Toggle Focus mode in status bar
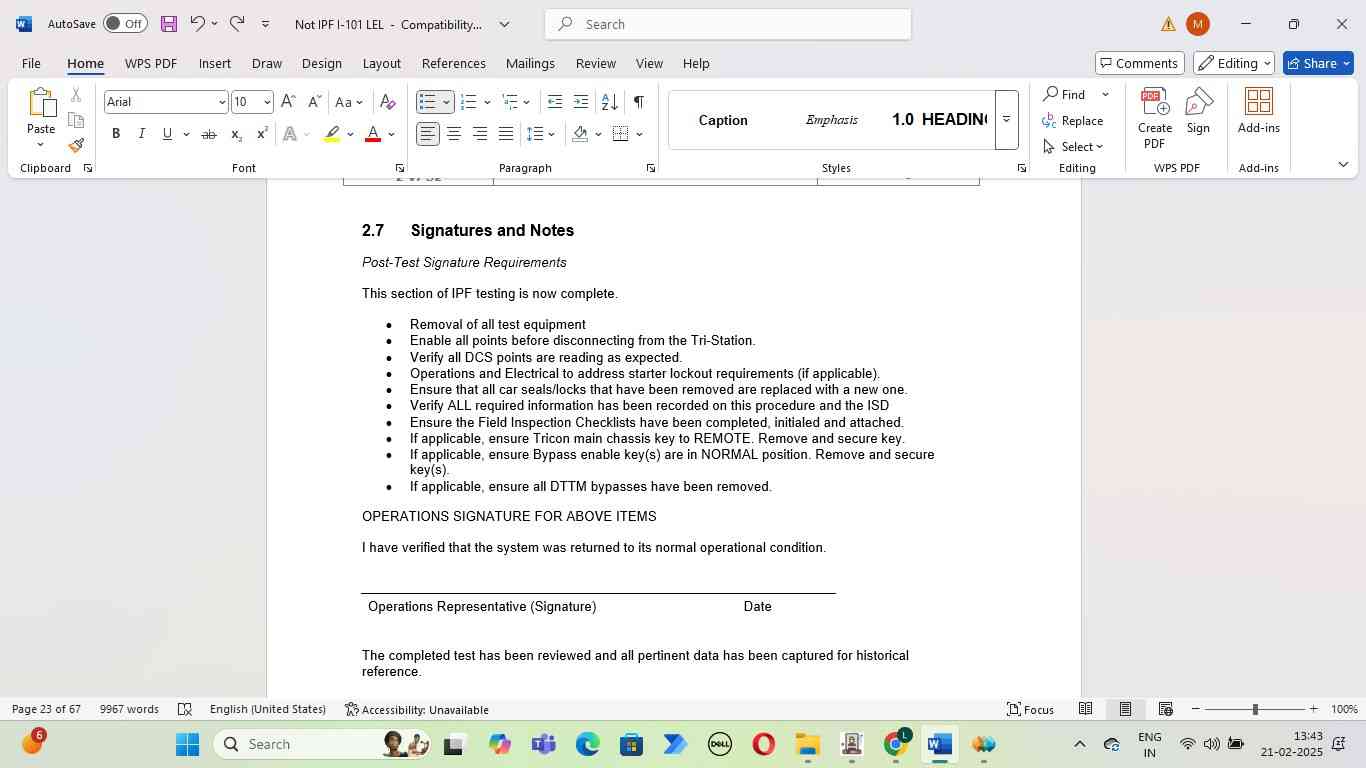Viewport: 1366px width, 768px height. (x=1030, y=709)
